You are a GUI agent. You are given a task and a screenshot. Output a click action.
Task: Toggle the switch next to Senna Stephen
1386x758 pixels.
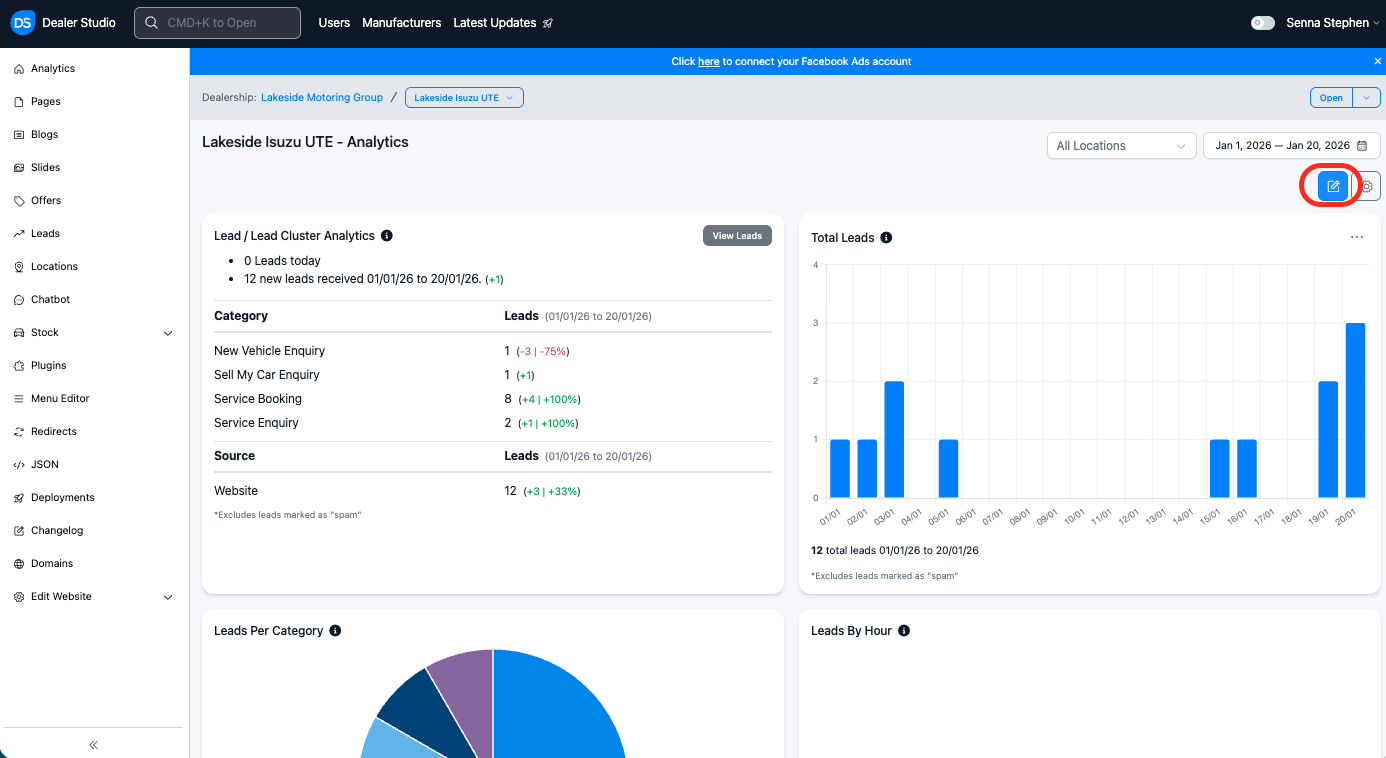1263,23
